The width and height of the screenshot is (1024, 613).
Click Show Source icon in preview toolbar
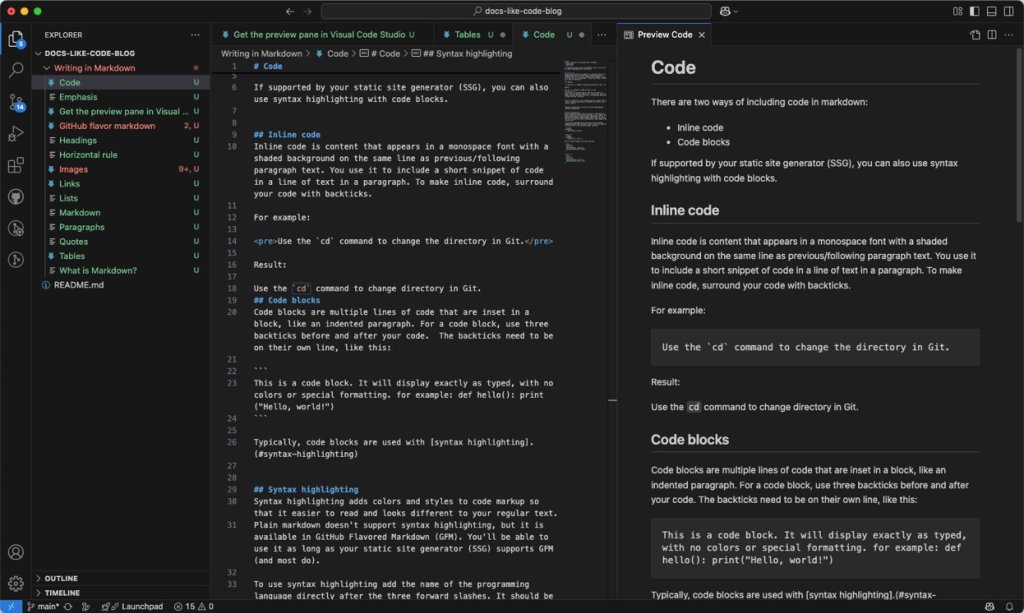pyautogui.click(x=975, y=35)
